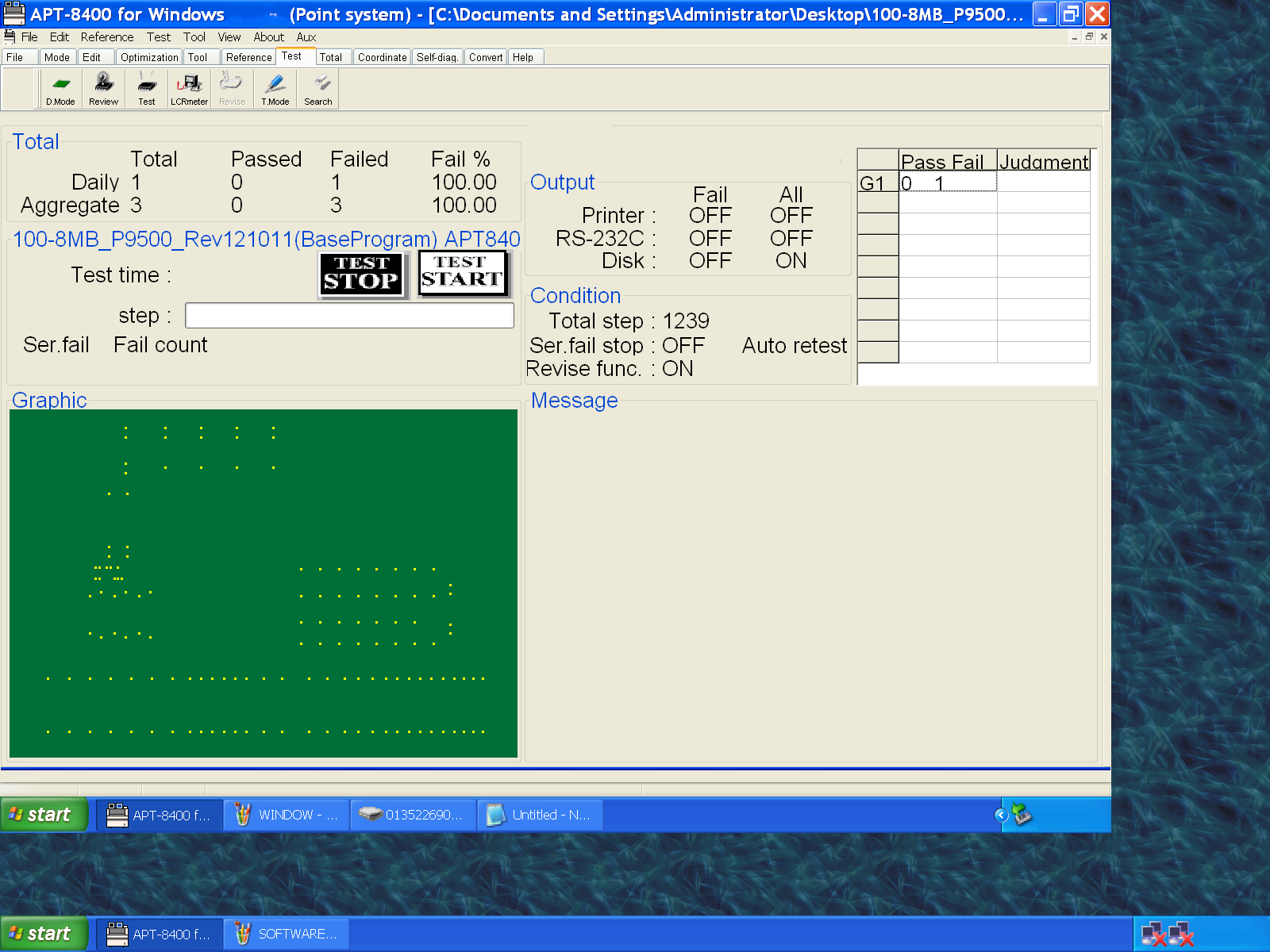1270x952 pixels.
Task: Switch to T.Mode using the pen icon
Action: [275, 89]
